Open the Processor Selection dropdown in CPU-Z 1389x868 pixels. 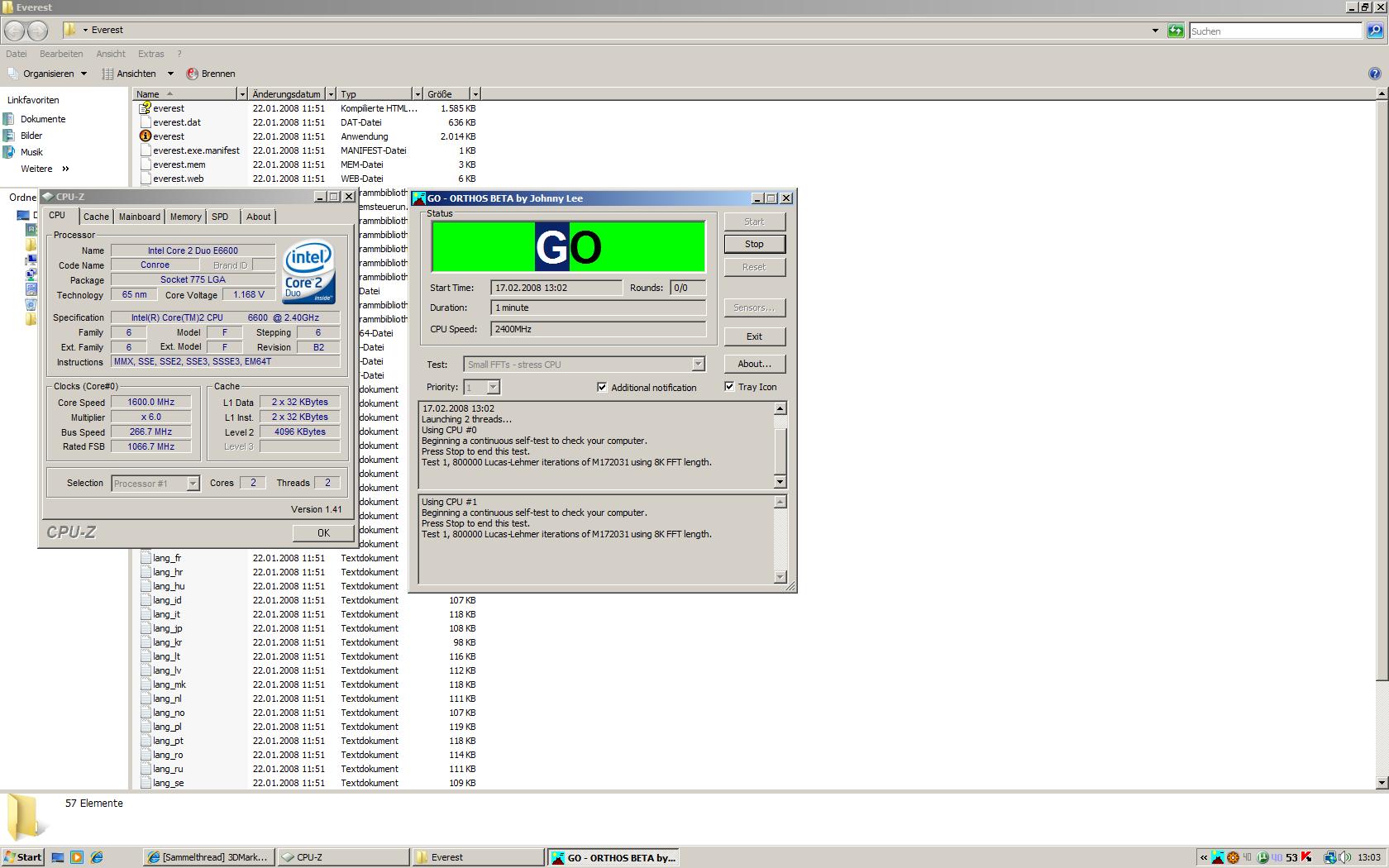(193, 484)
